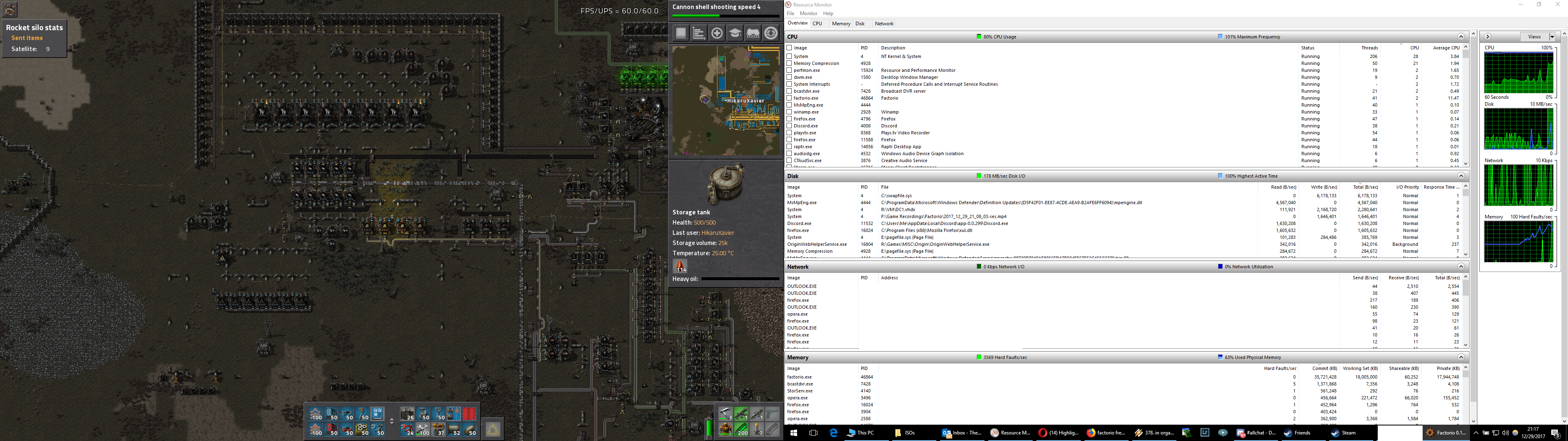This screenshot has height=441, width=1568.
Task: Click the circled plus bonuses button
Action: click(717, 33)
